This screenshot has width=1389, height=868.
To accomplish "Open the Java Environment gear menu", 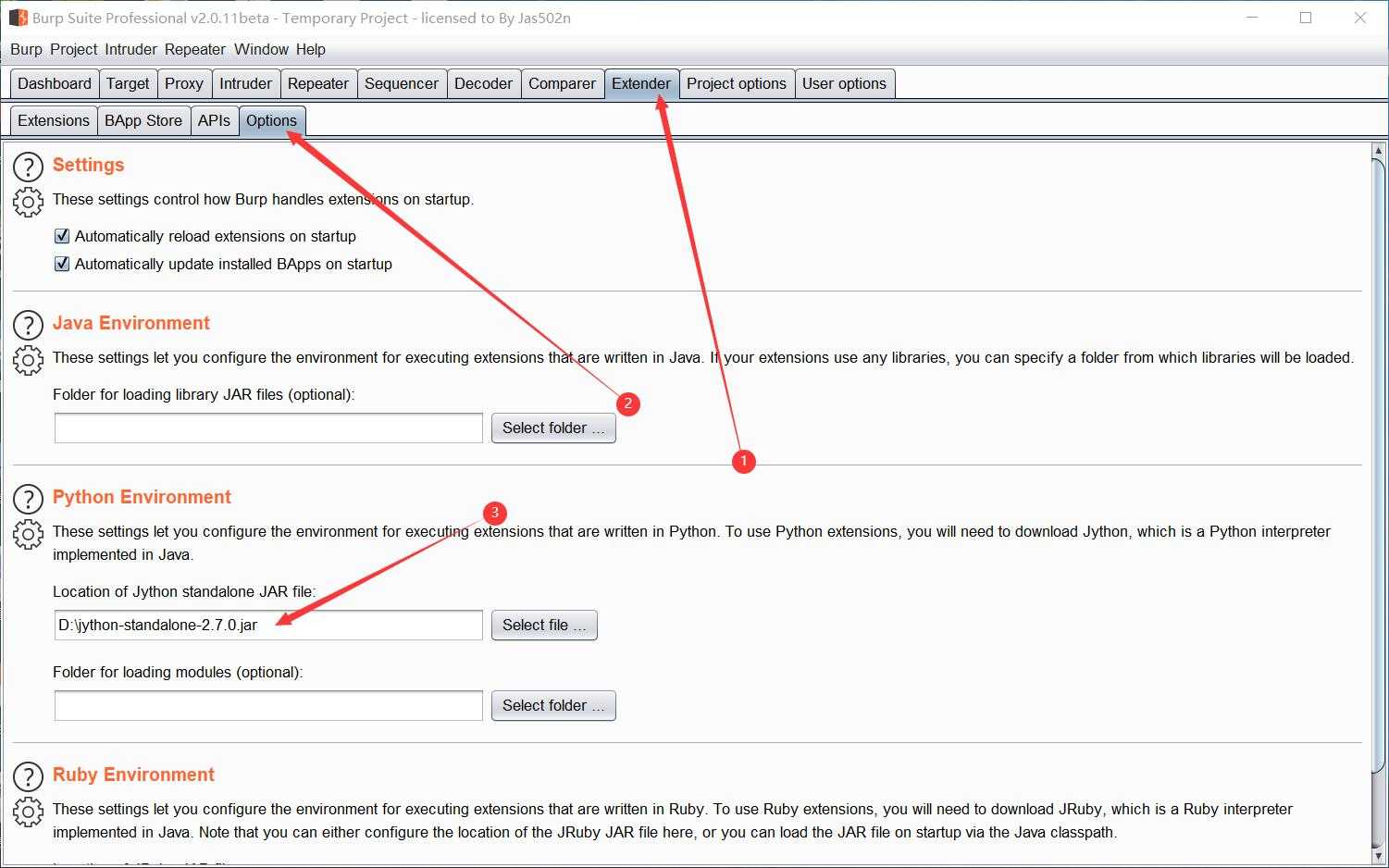I will [x=29, y=359].
